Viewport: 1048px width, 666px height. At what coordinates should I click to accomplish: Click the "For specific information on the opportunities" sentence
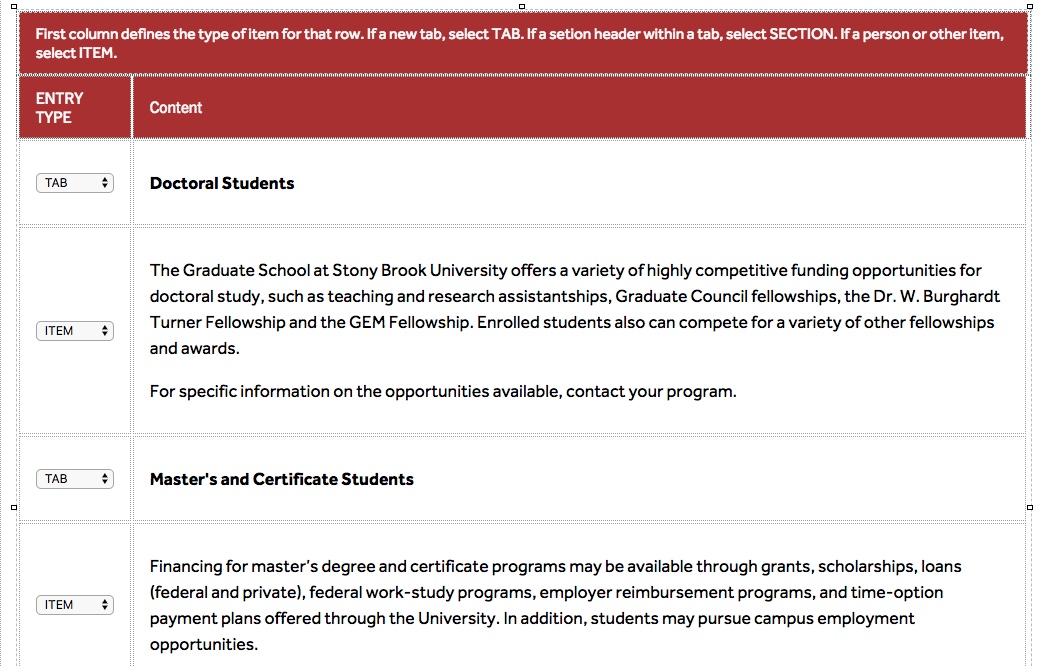pyautogui.click(x=443, y=391)
